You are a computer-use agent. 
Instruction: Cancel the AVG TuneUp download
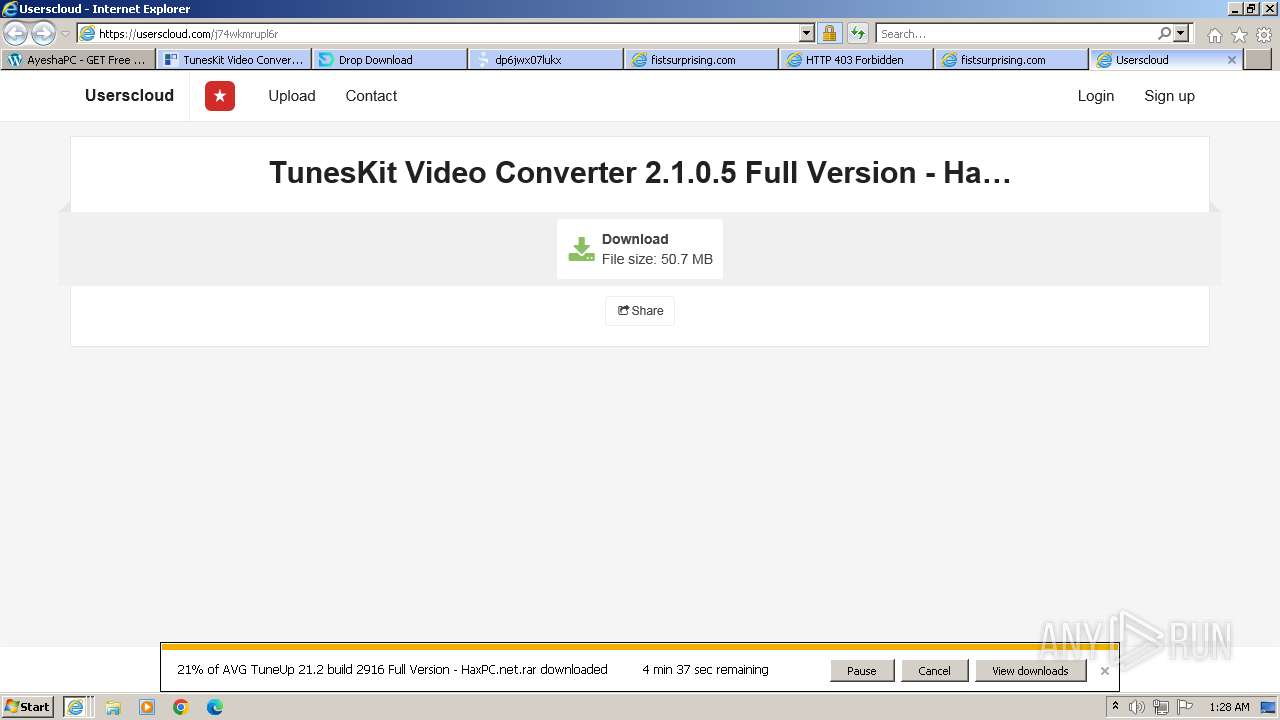(934, 671)
